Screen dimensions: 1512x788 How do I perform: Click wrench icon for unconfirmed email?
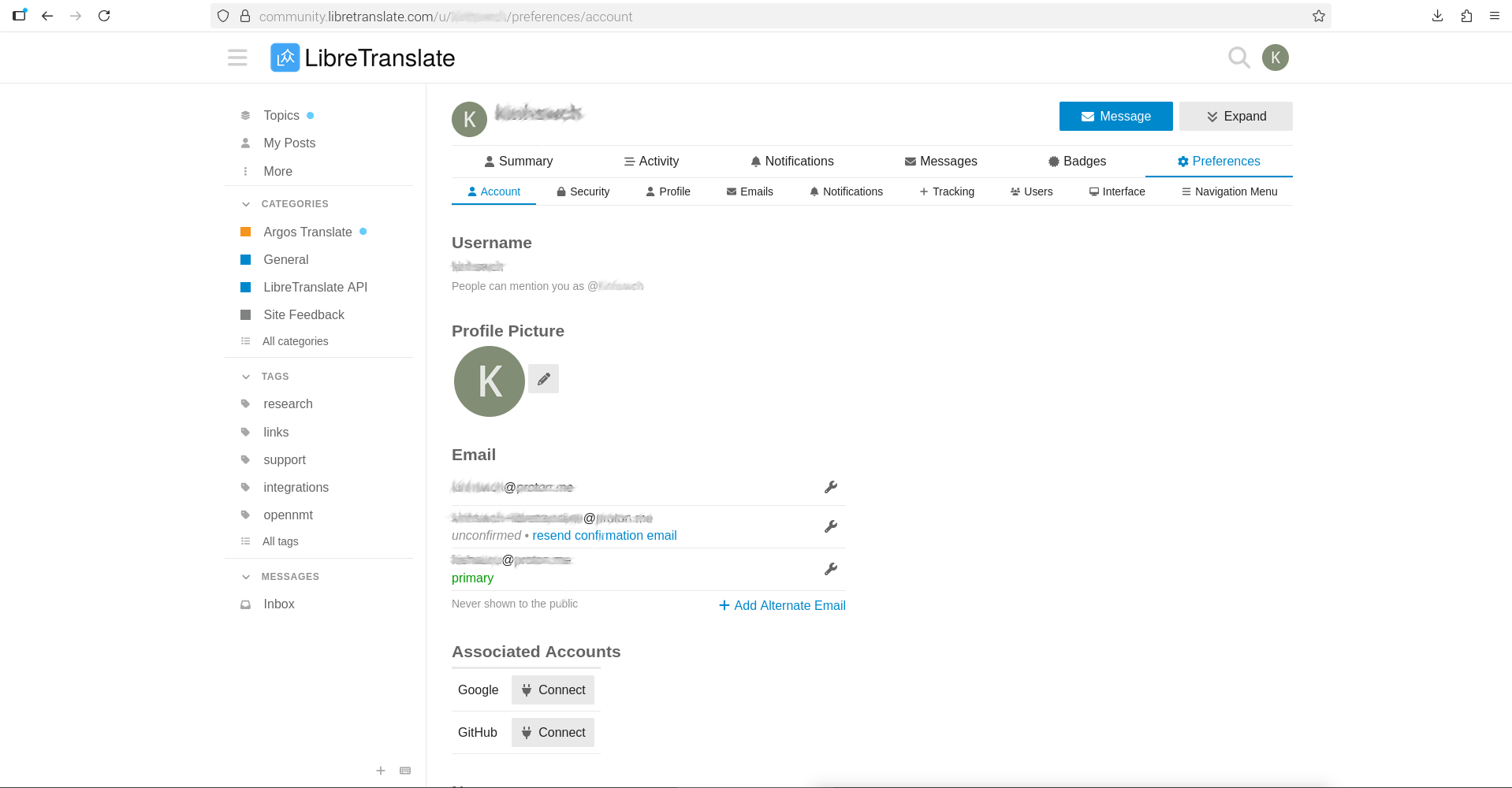click(x=830, y=526)
